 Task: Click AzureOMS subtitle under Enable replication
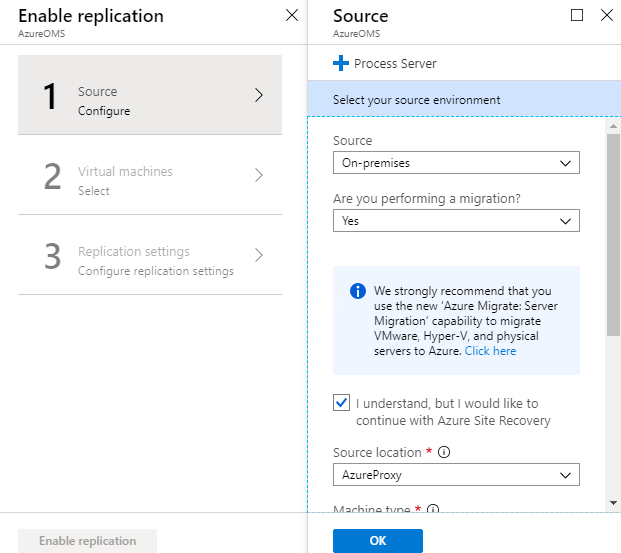(42, 34)
